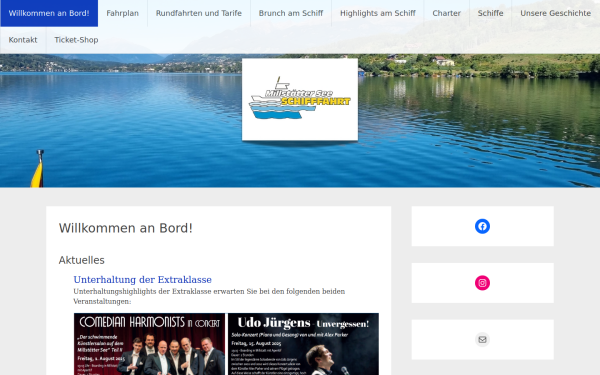Open the Udo Jürgens Unvergessen poster

303,344
